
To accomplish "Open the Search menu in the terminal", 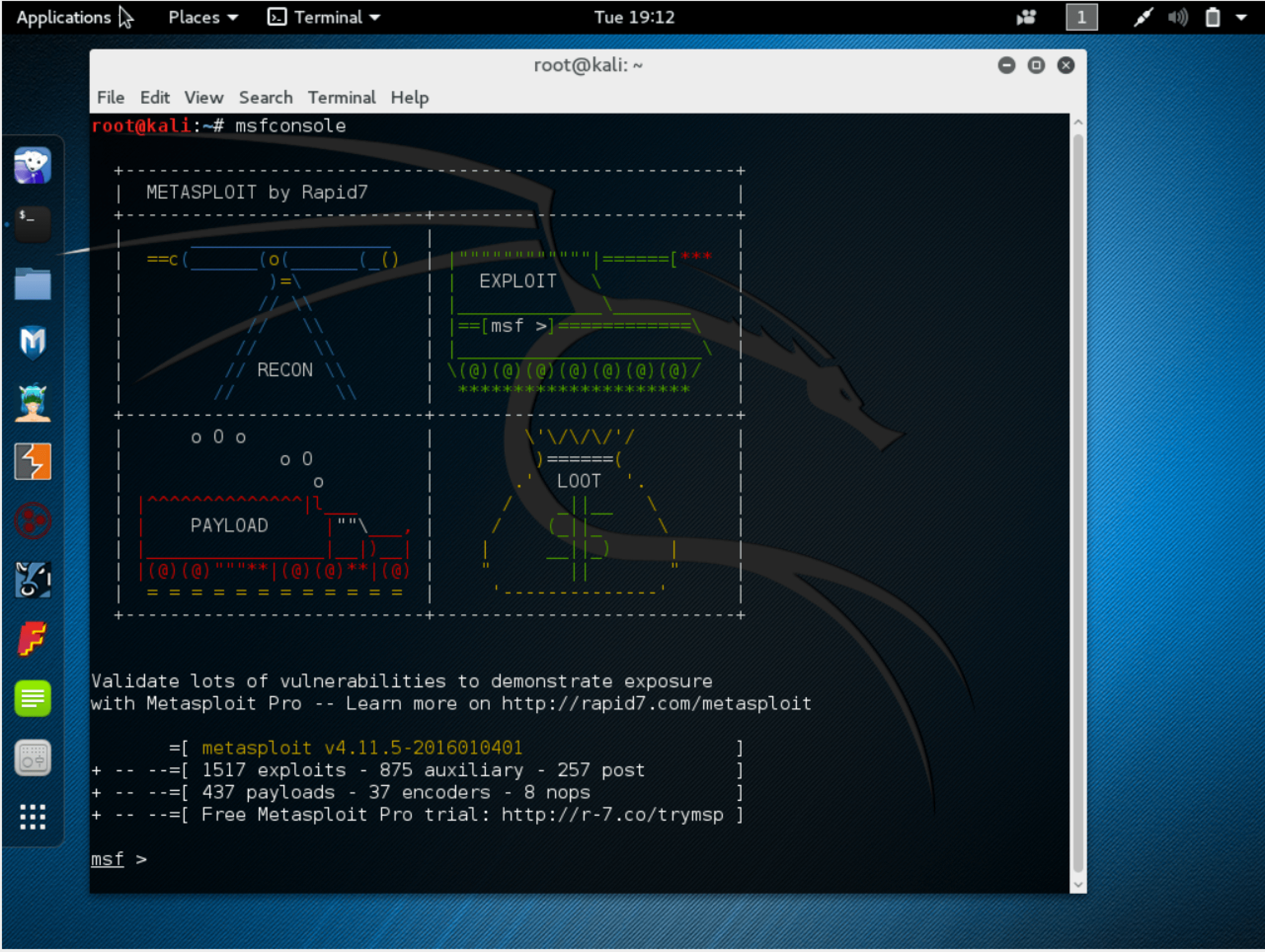I will tap(265, 97).
